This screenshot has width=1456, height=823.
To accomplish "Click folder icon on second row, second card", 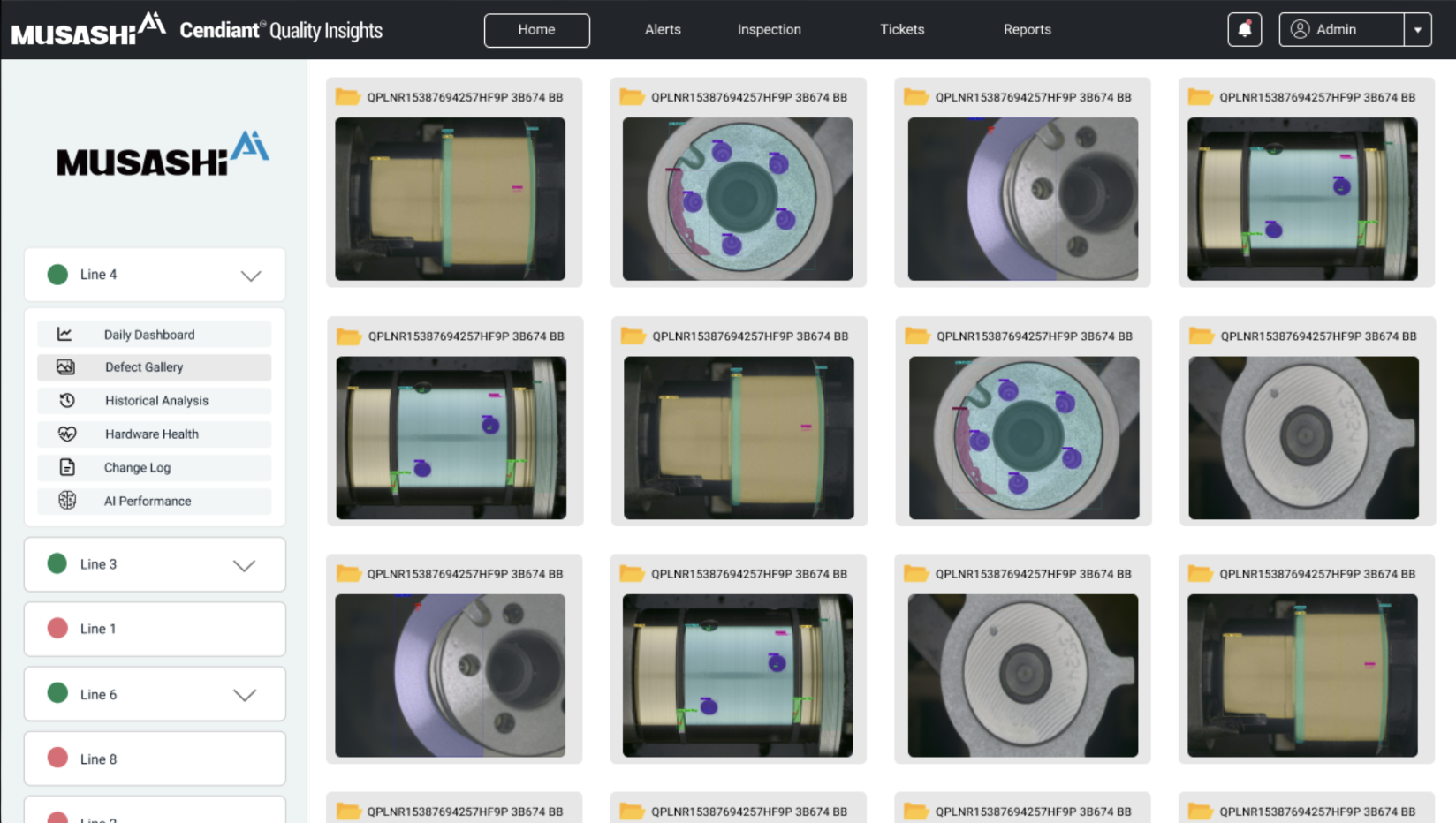I will click(633, 336).
